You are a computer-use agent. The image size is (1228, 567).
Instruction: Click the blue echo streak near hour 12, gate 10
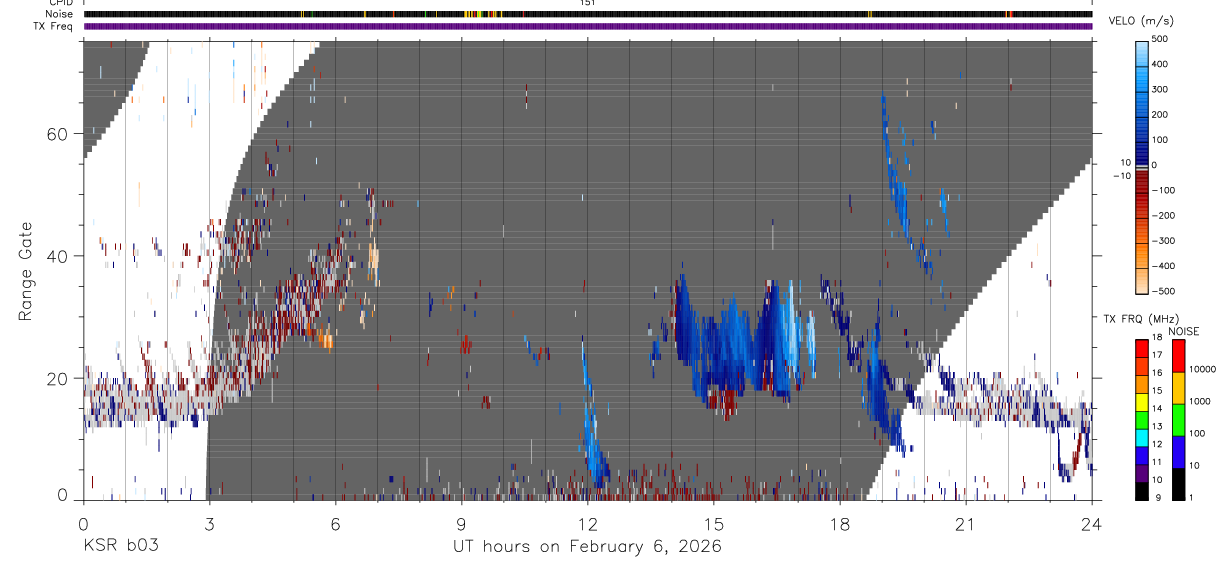[x=593, y=430]
